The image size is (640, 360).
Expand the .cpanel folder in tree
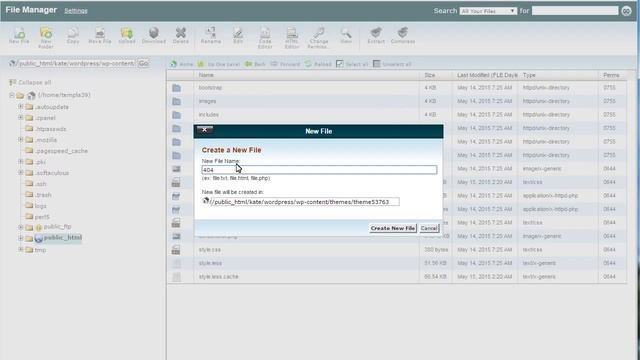point(20,118)
